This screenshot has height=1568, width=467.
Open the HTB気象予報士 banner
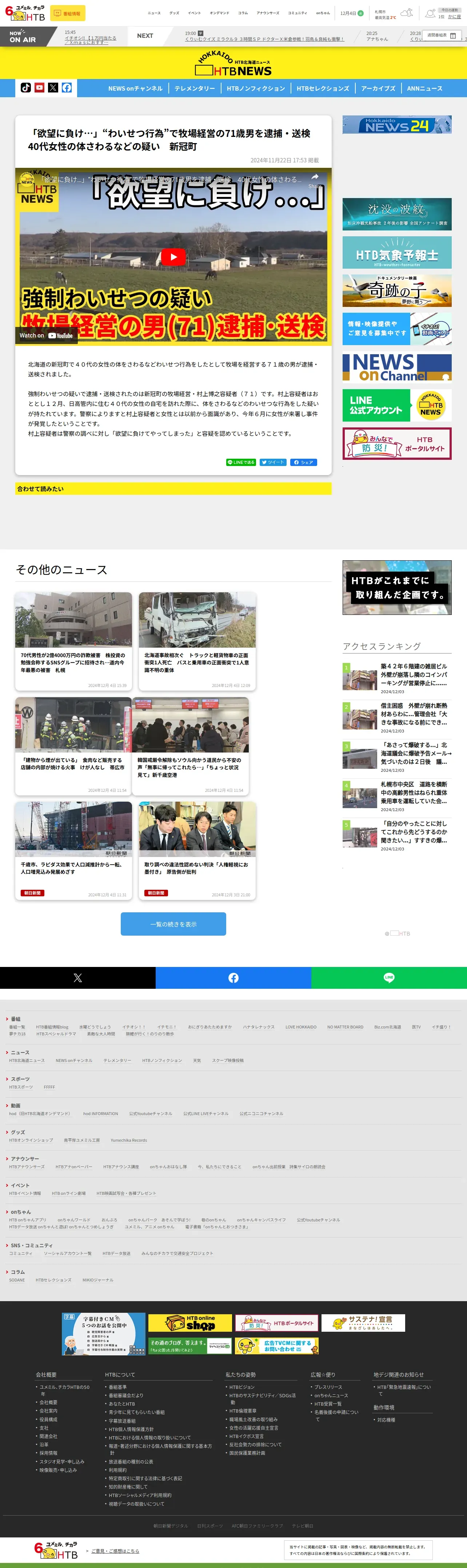click(397, 253)
